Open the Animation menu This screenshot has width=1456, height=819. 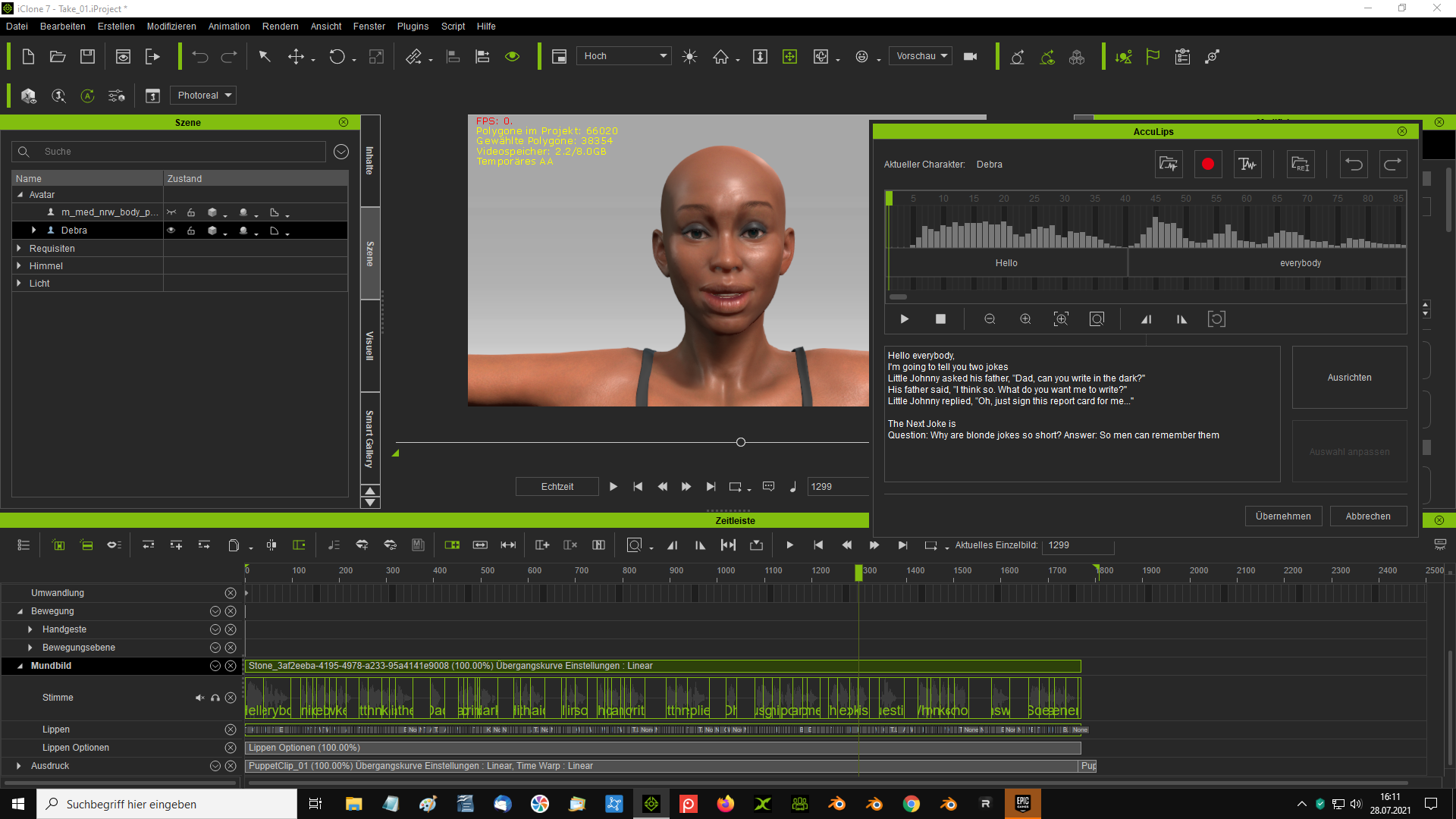coord(229,27)
